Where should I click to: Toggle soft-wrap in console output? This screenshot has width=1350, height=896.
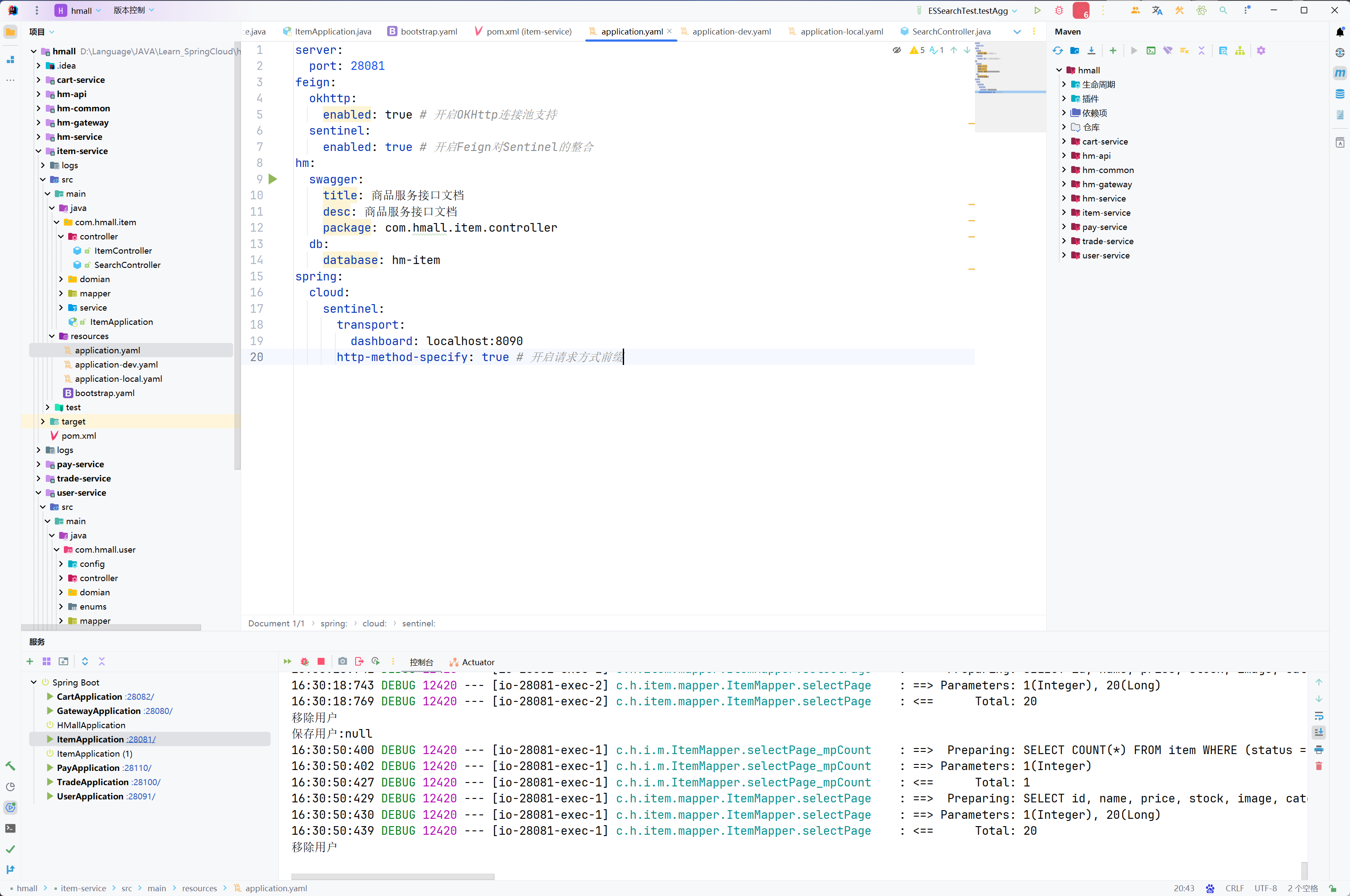pyautogui.click(x=1319, y=716)
